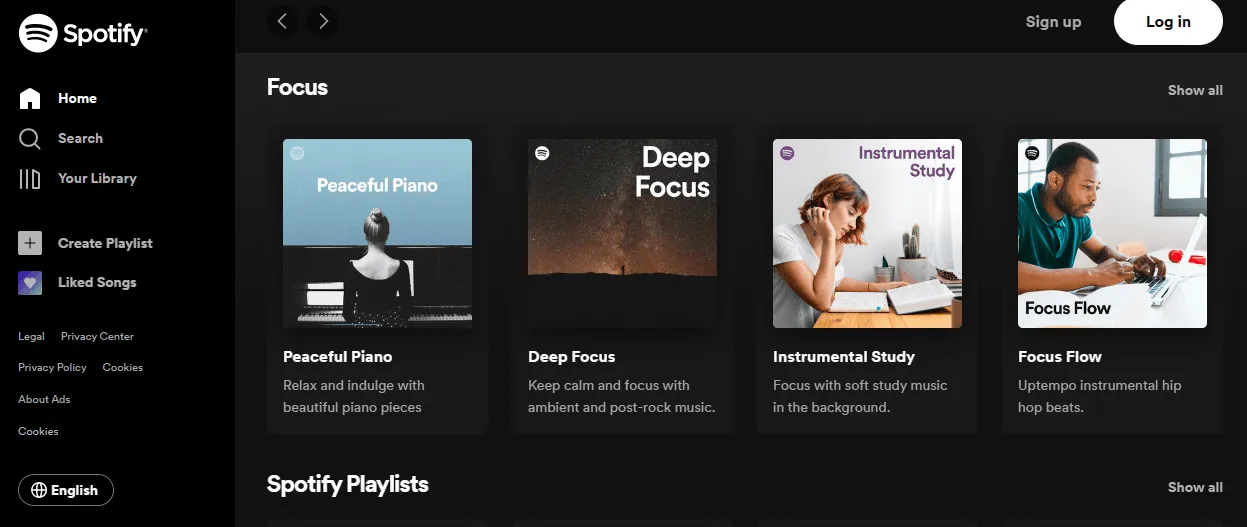The image size is (1247, 527).
Task: Select the Your Library label
Action: pos(97,178)
